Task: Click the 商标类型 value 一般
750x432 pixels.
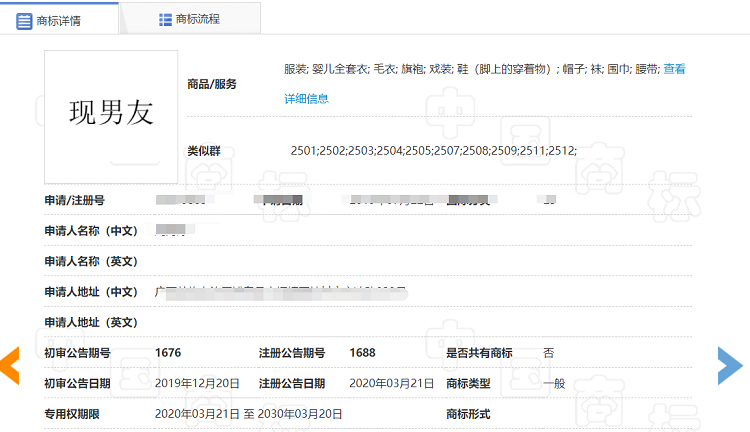Action: pyautogui.click(x=554, y=383)
